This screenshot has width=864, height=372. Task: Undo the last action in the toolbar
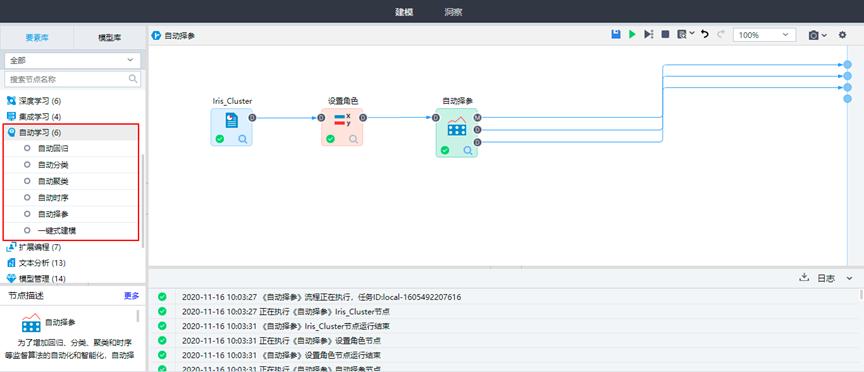point(705,34)
